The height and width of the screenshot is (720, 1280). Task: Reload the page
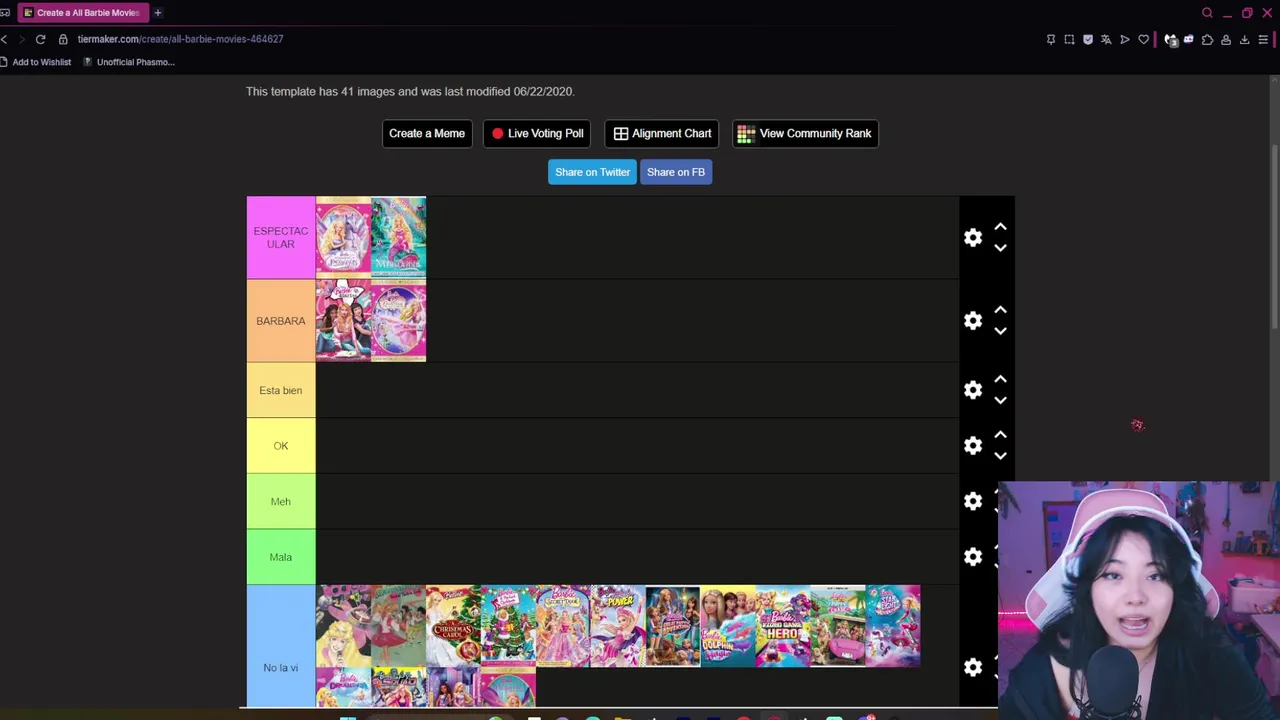[x=40, y=39]
